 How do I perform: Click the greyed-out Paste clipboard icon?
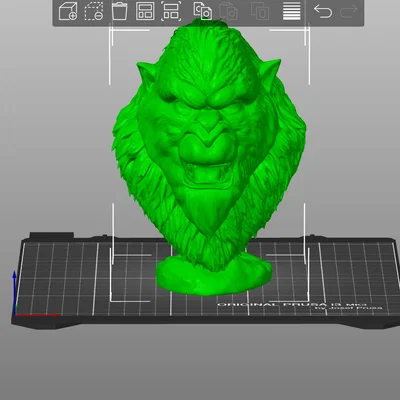point(228,11)
